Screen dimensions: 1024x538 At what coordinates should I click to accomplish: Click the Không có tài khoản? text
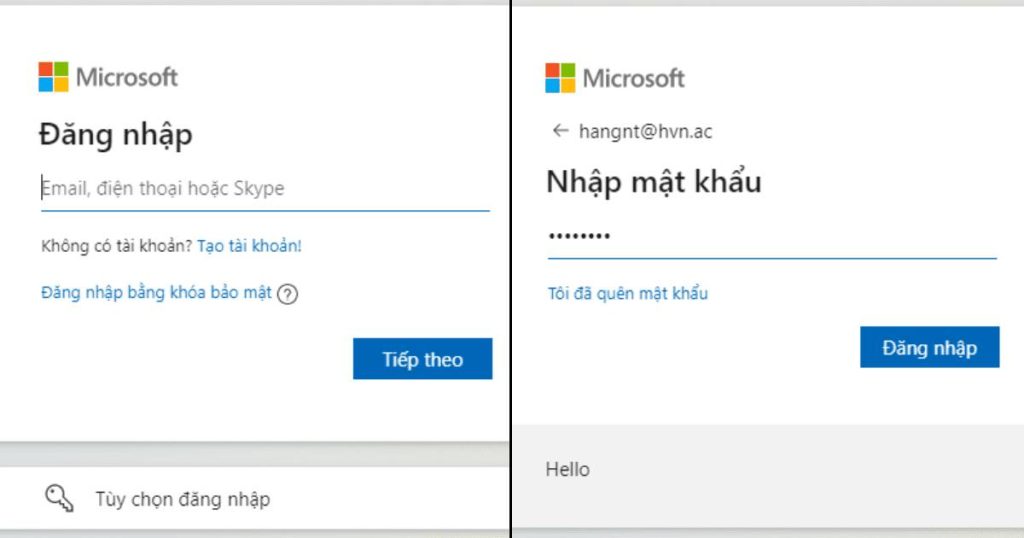click(x=117, y=245)
